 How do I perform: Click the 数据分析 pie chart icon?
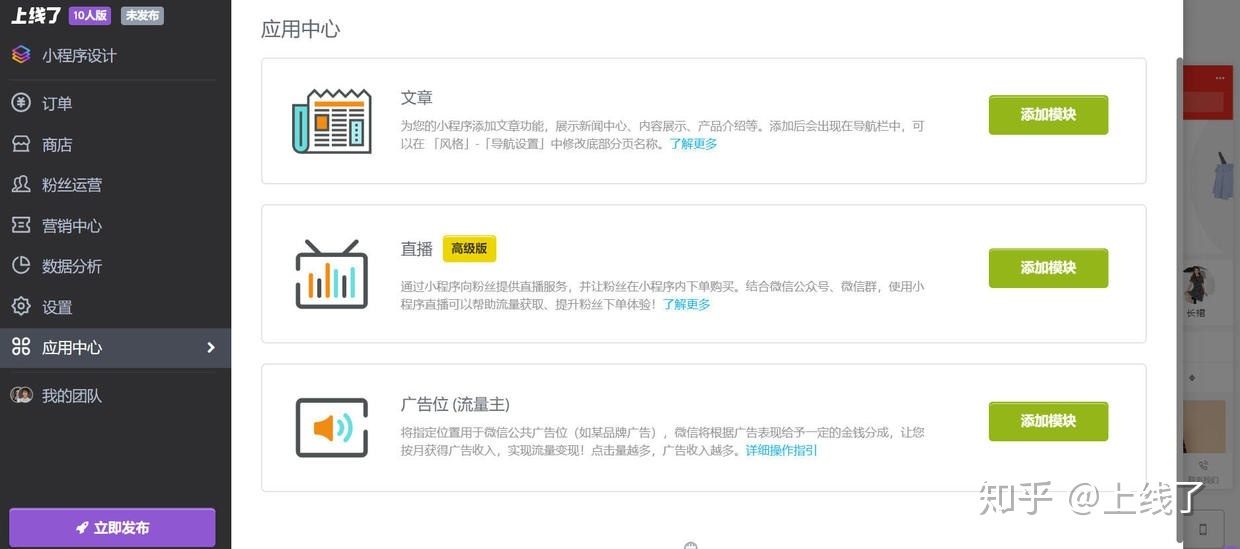click(x=21, y=266)
